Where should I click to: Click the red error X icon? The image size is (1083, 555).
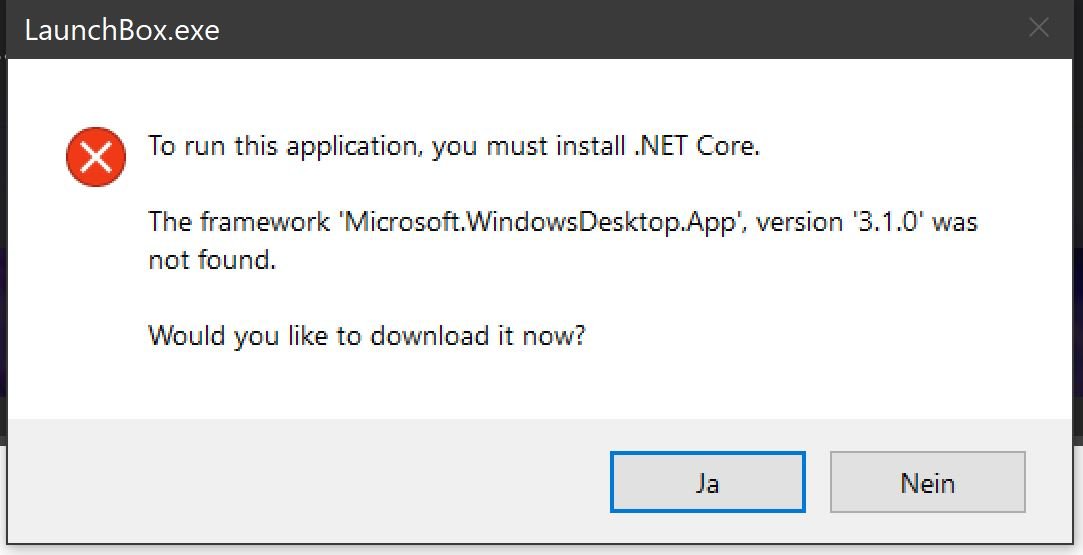click(x=96, y=157)
